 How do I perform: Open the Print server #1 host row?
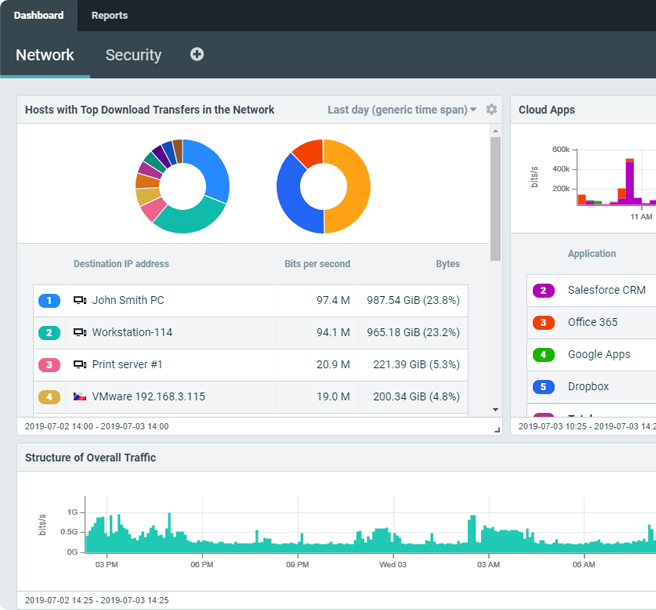[x=127, y=364]
